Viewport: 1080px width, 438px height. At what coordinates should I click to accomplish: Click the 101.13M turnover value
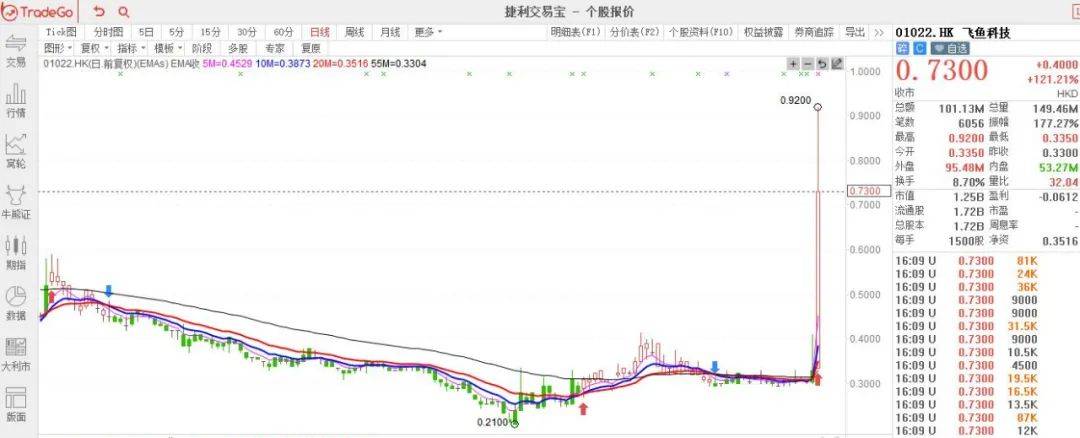tap(962, 108)
